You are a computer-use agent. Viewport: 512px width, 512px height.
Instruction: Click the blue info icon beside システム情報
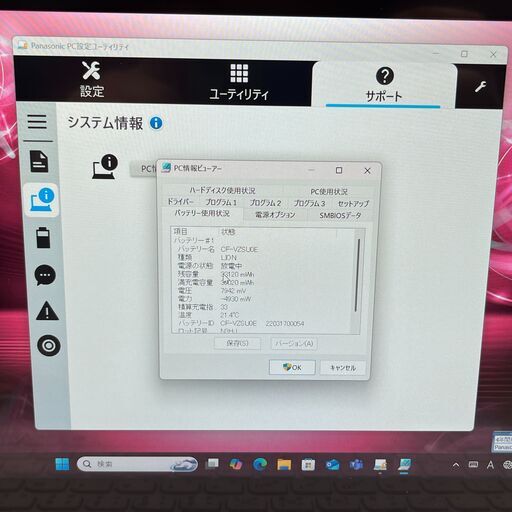[156, 123]
